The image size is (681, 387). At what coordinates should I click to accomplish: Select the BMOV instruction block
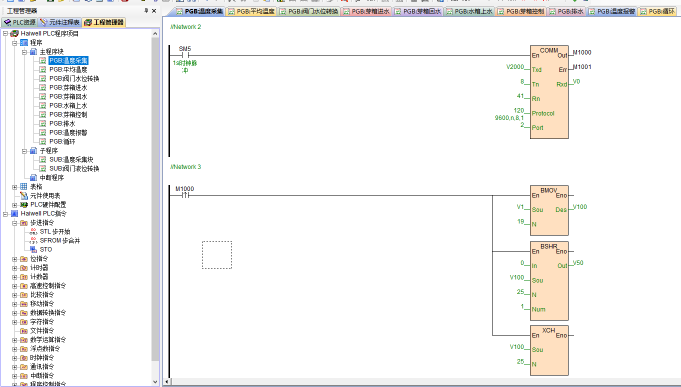(x=549, y=210)
